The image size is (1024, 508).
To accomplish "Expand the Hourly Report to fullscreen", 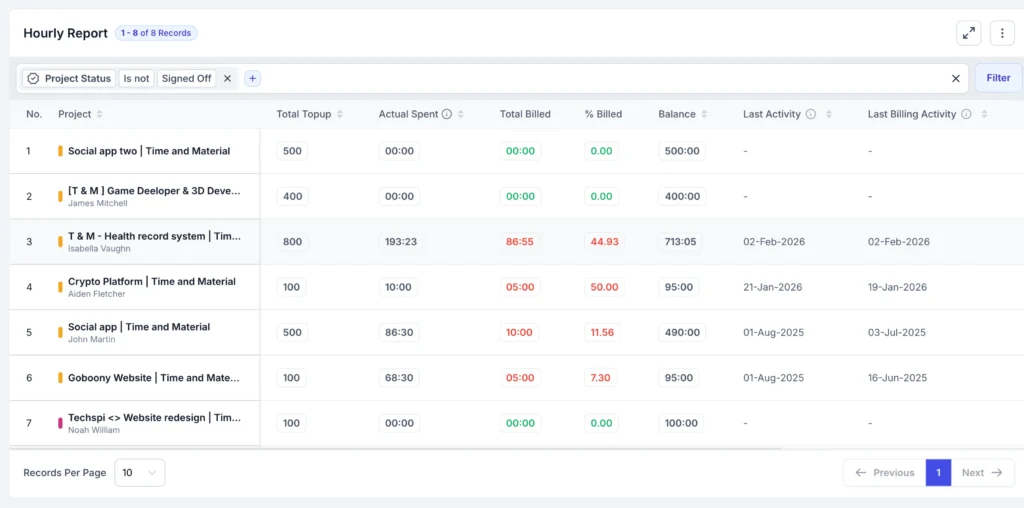I will click(968, 33).
